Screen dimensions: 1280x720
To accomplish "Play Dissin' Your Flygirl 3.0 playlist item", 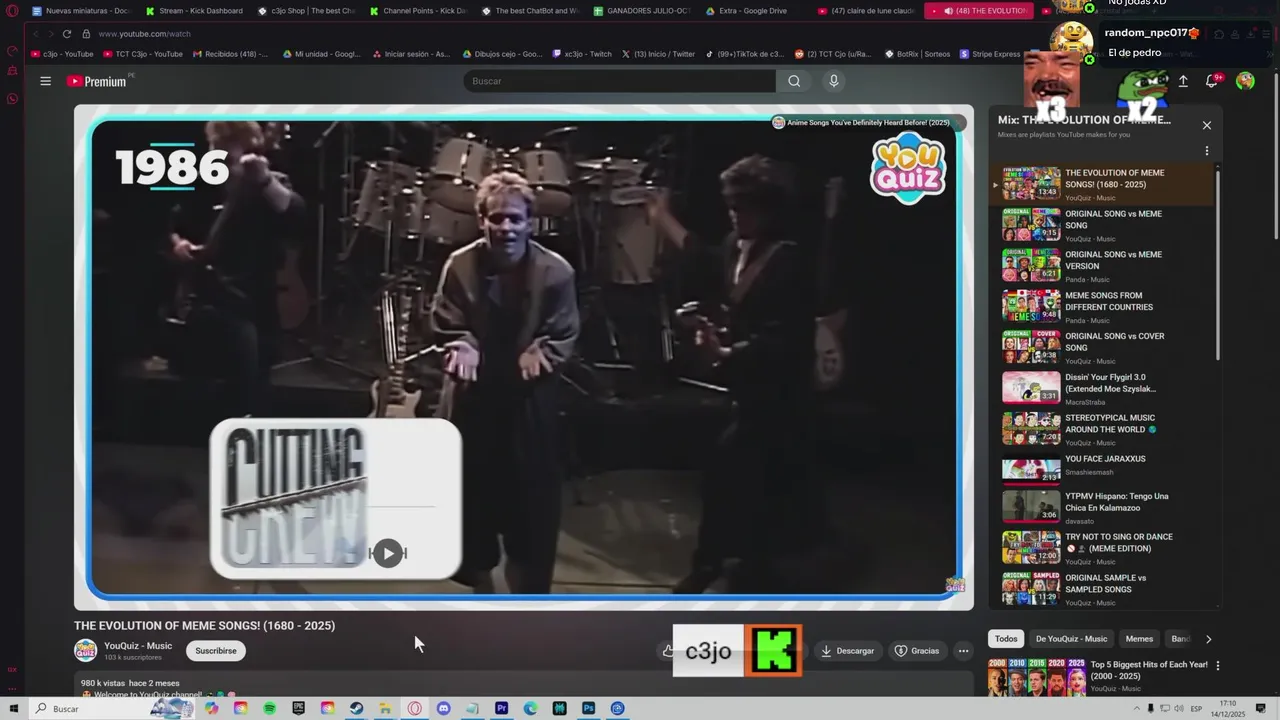I will [1102, 388].
